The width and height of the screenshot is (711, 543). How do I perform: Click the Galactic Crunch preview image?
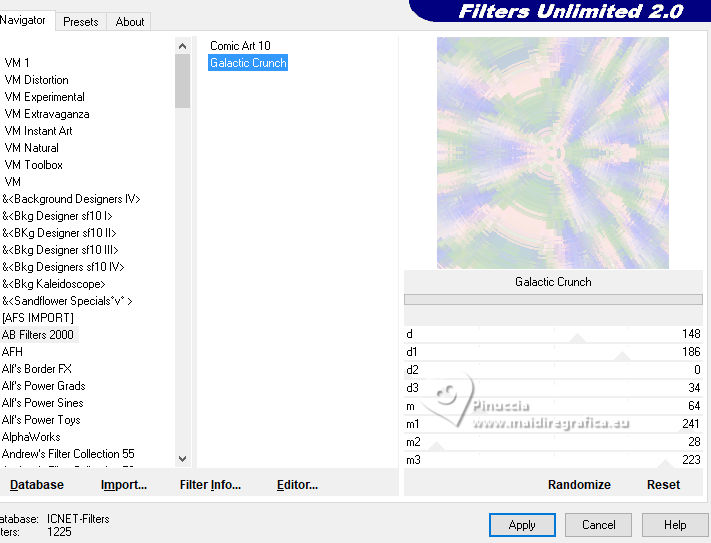point(553,153)
